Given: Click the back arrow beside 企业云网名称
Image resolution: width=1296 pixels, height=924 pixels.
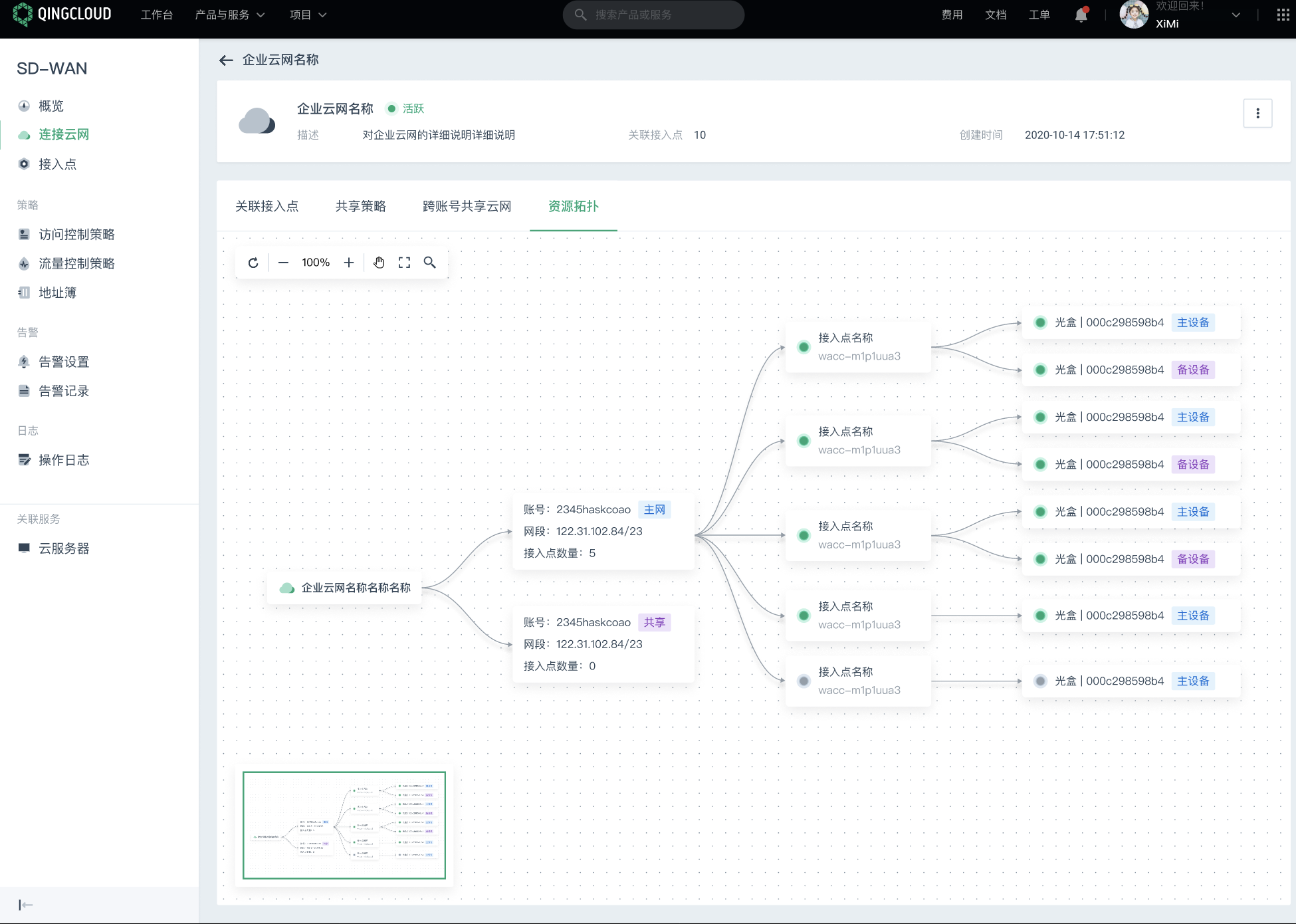Looking at the screenshot, I should tap(226, 60).
